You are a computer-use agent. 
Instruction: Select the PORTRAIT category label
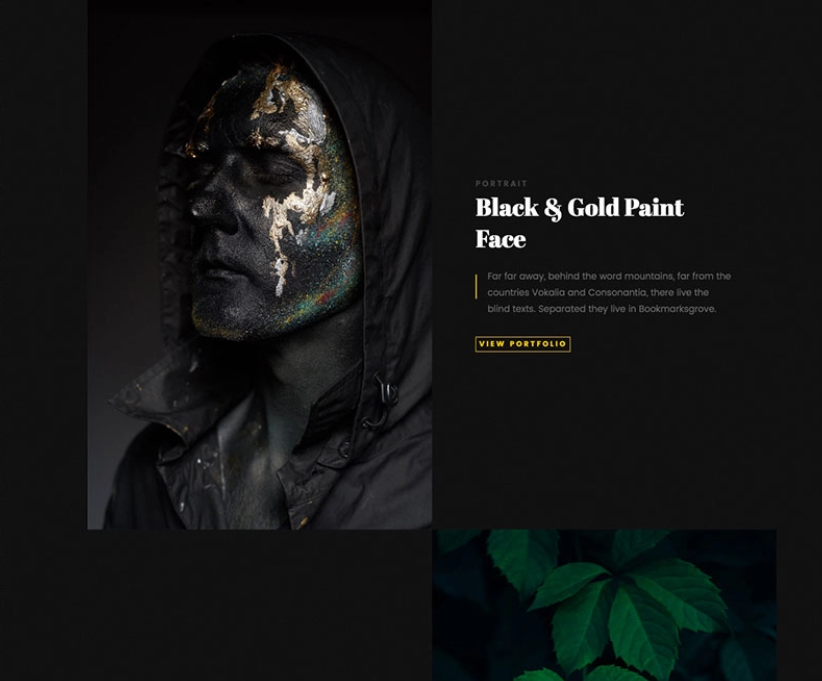tap(501, 183)
